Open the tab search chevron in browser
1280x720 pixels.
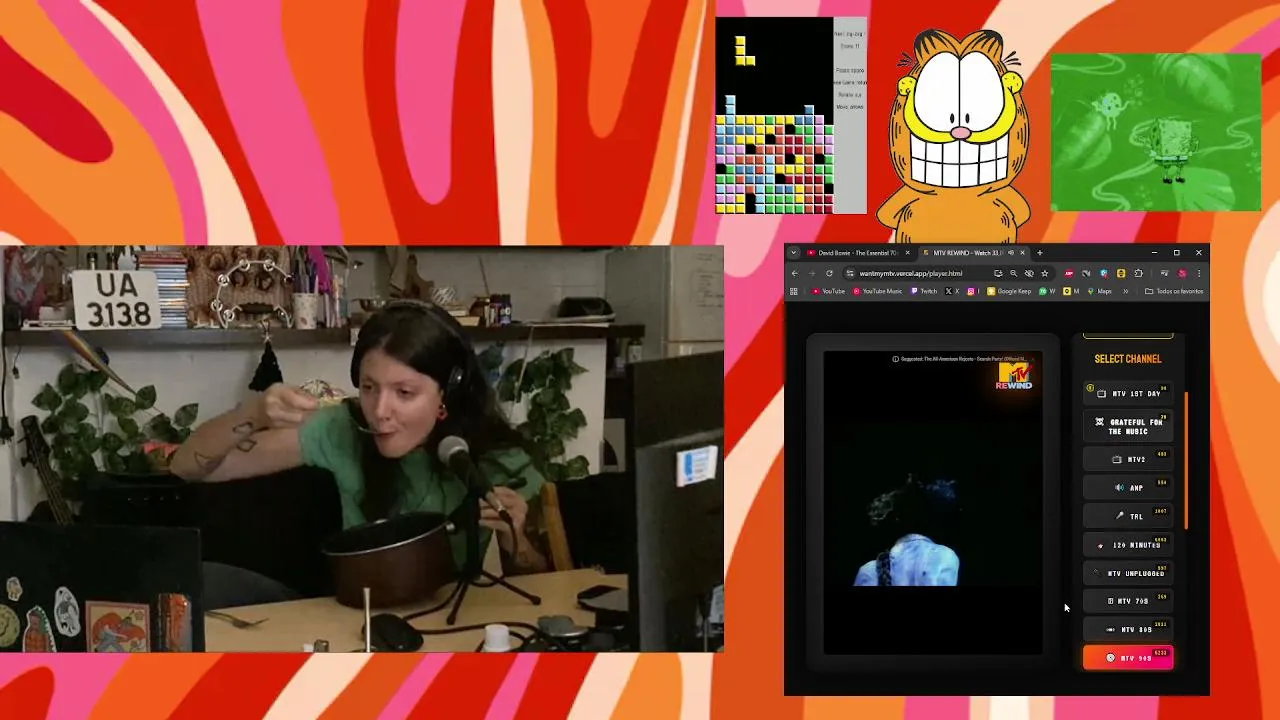pyautogui.click(x=793, y=252)
